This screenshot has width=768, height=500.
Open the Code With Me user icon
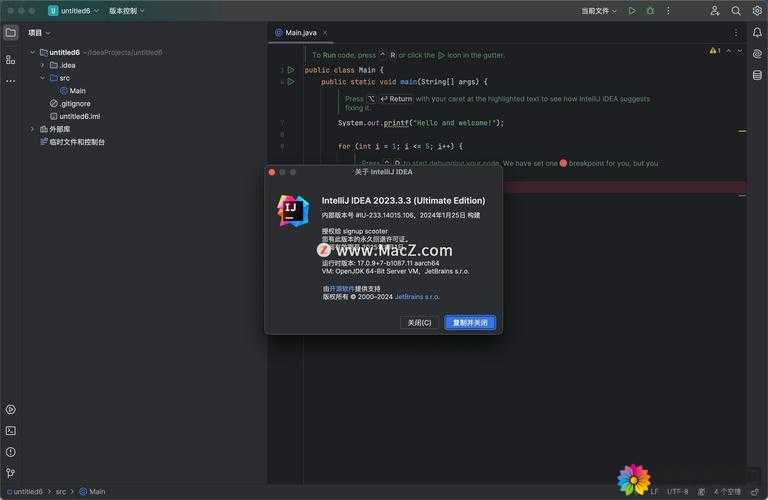coord(715,11)
